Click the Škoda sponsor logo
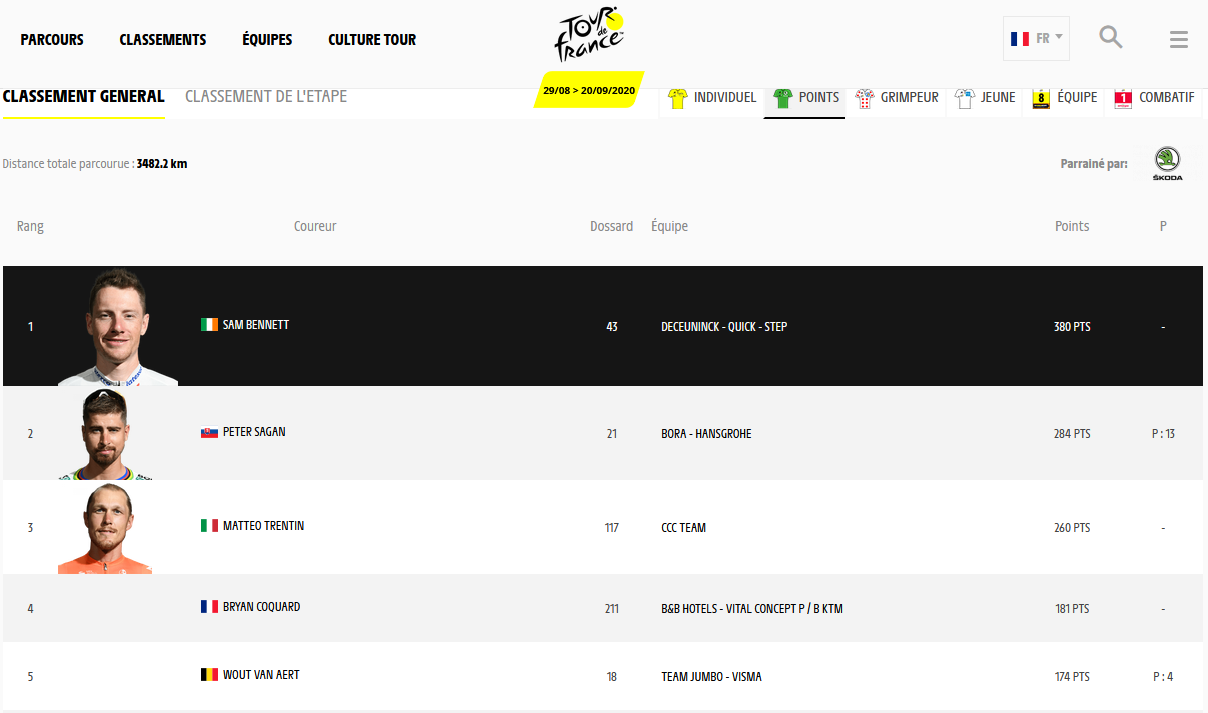The height and width of the screenshot is (713, 1208). tap(1167, 164)
